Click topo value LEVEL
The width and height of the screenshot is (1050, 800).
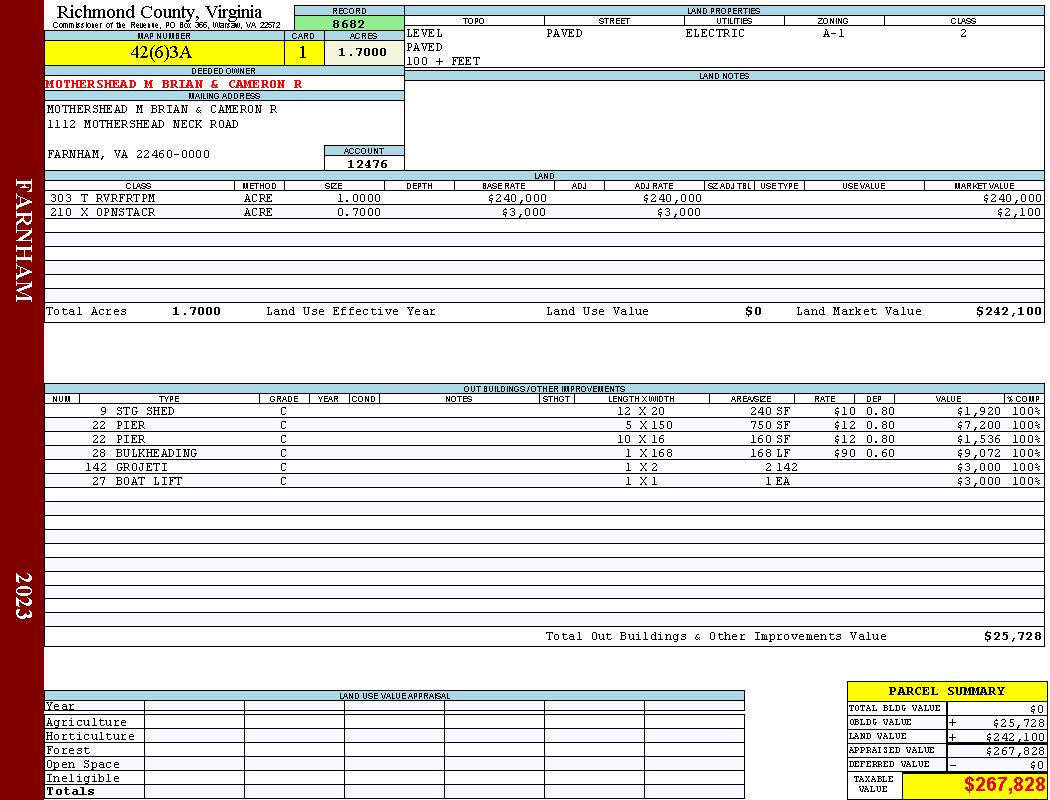(425, 33)
